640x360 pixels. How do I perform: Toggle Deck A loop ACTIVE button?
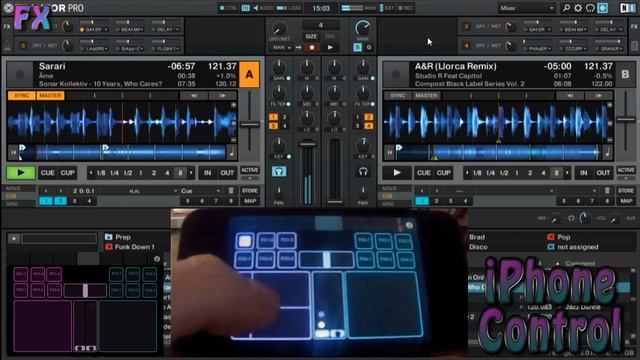250,170
